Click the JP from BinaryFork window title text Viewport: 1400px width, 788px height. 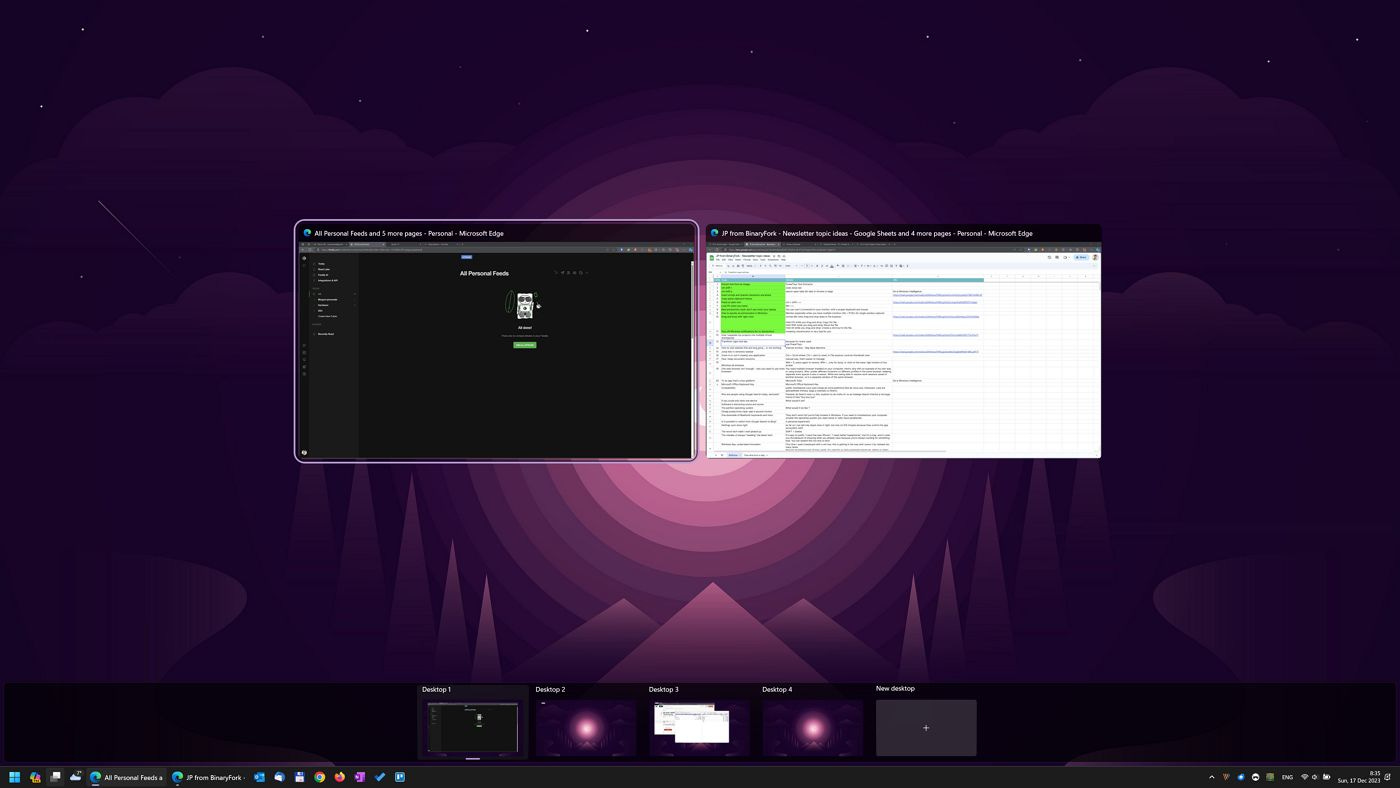pos(877,233)
